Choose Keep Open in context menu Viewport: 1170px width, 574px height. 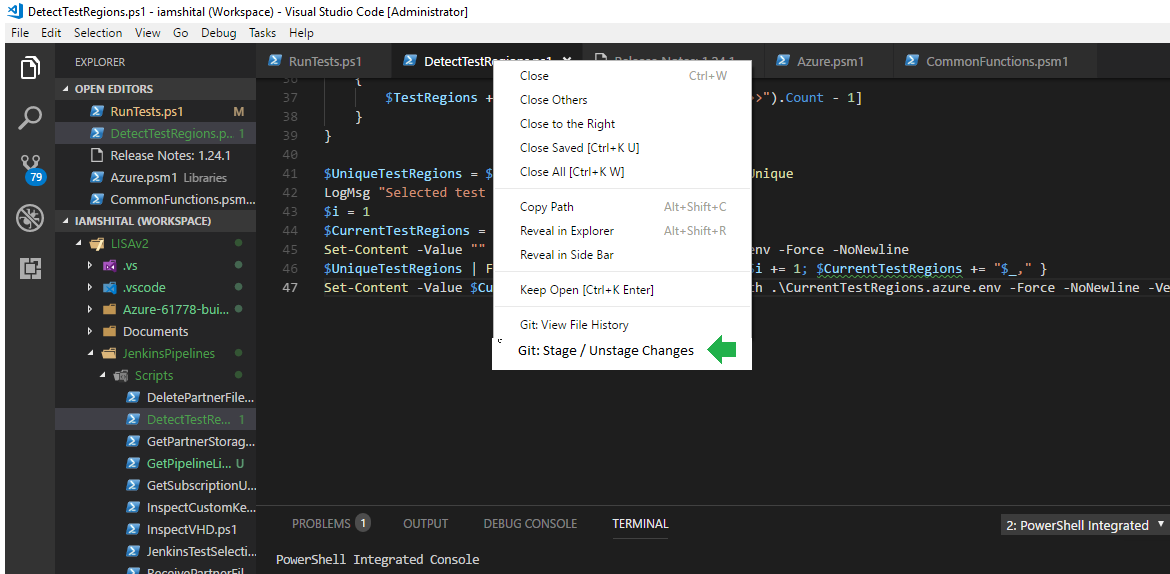(x=622, y=290)
